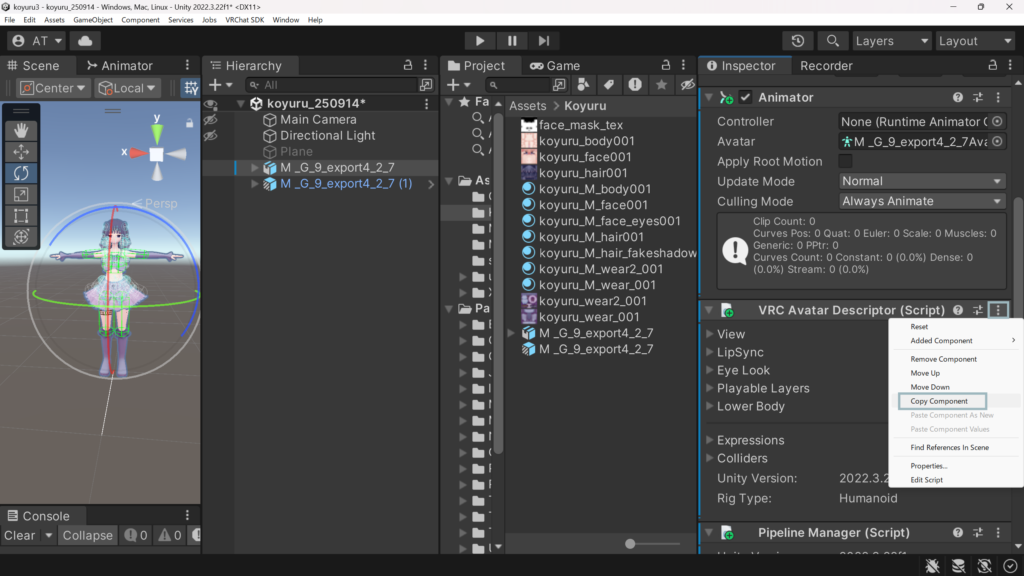This screenshot has height=576, width=1024.
Task: Expand M _G_9_export4_2_7 in Hierarchy
Action: [x=255, y=168]
